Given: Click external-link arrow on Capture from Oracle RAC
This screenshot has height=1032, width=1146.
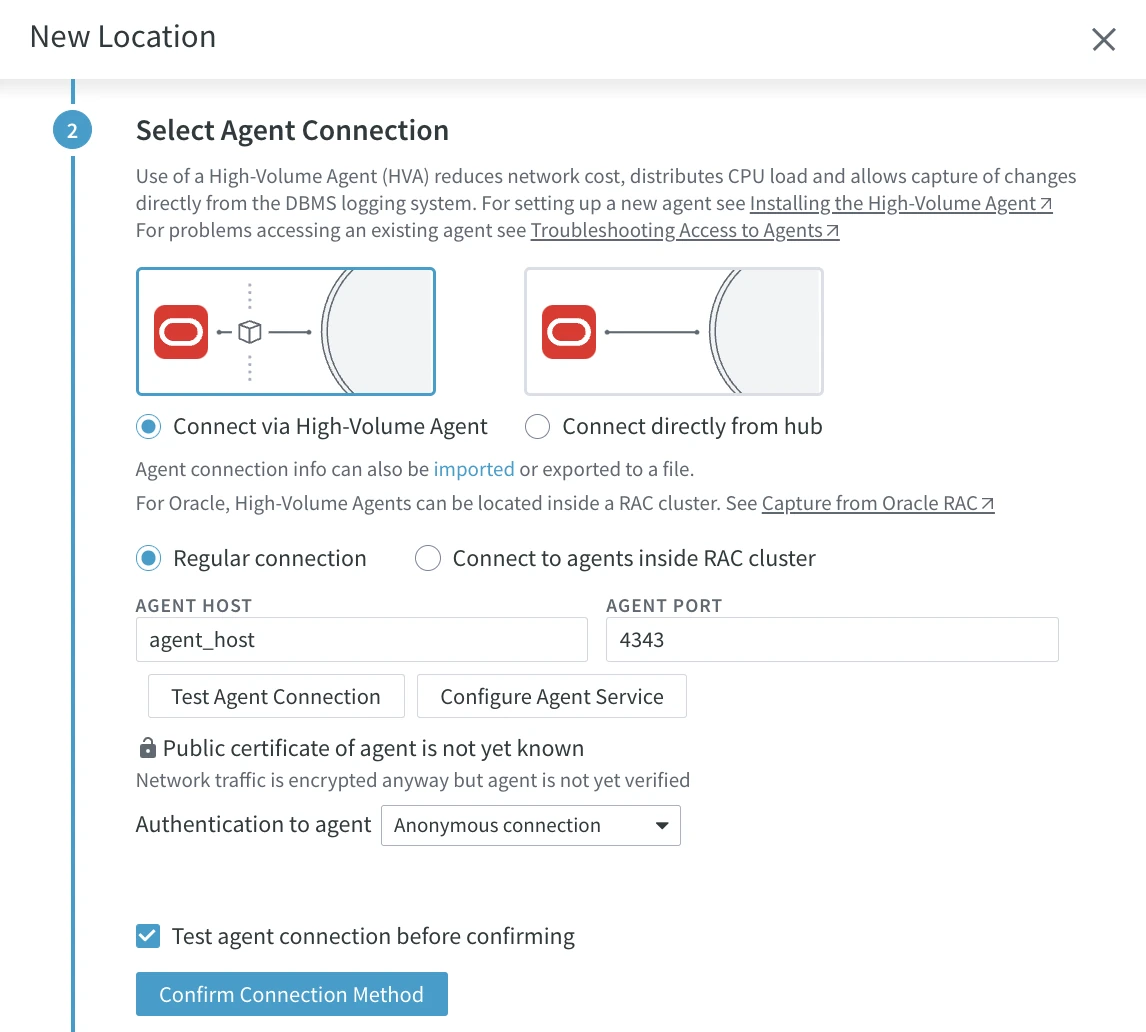Looking at the screenshot, I should click(990, 503).
